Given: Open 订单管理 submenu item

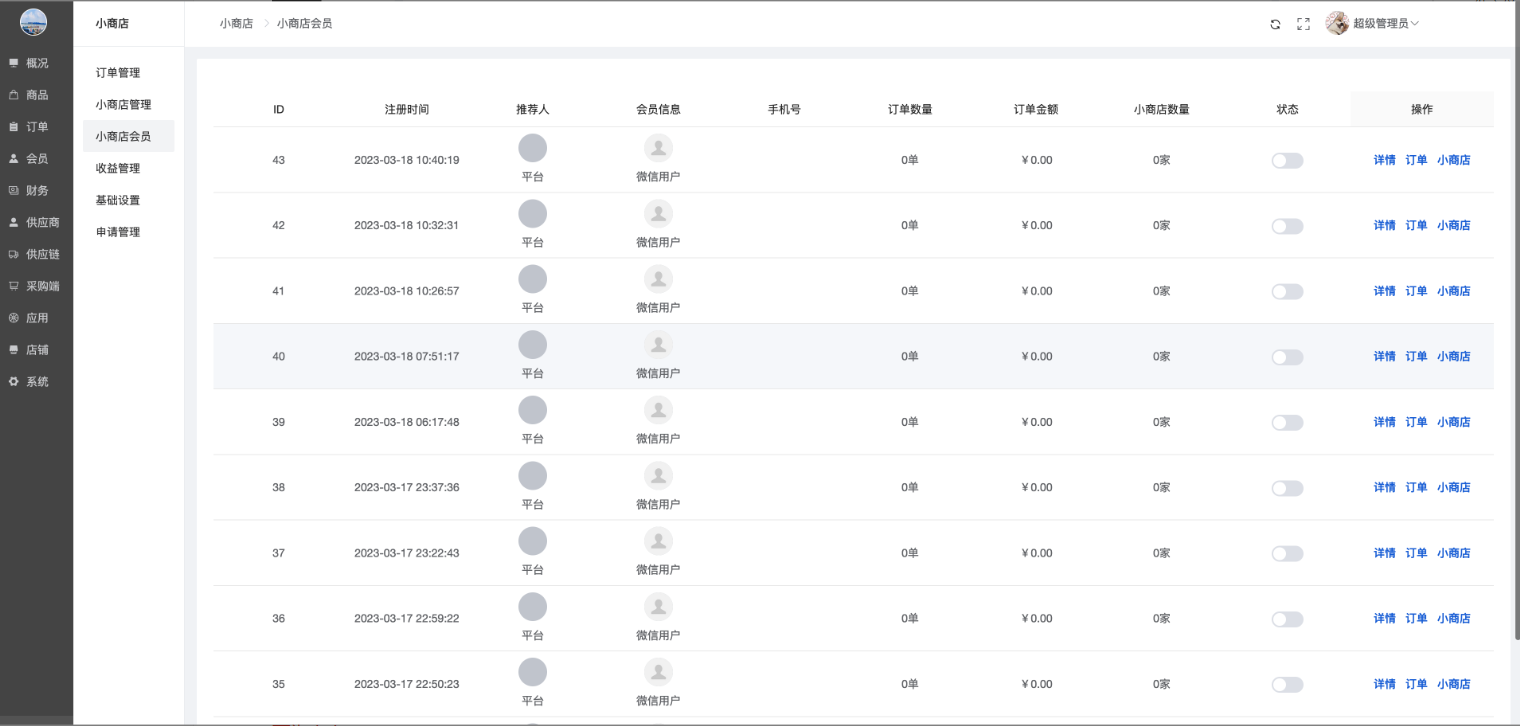Looking at the screenshot, I should (118, 73).
